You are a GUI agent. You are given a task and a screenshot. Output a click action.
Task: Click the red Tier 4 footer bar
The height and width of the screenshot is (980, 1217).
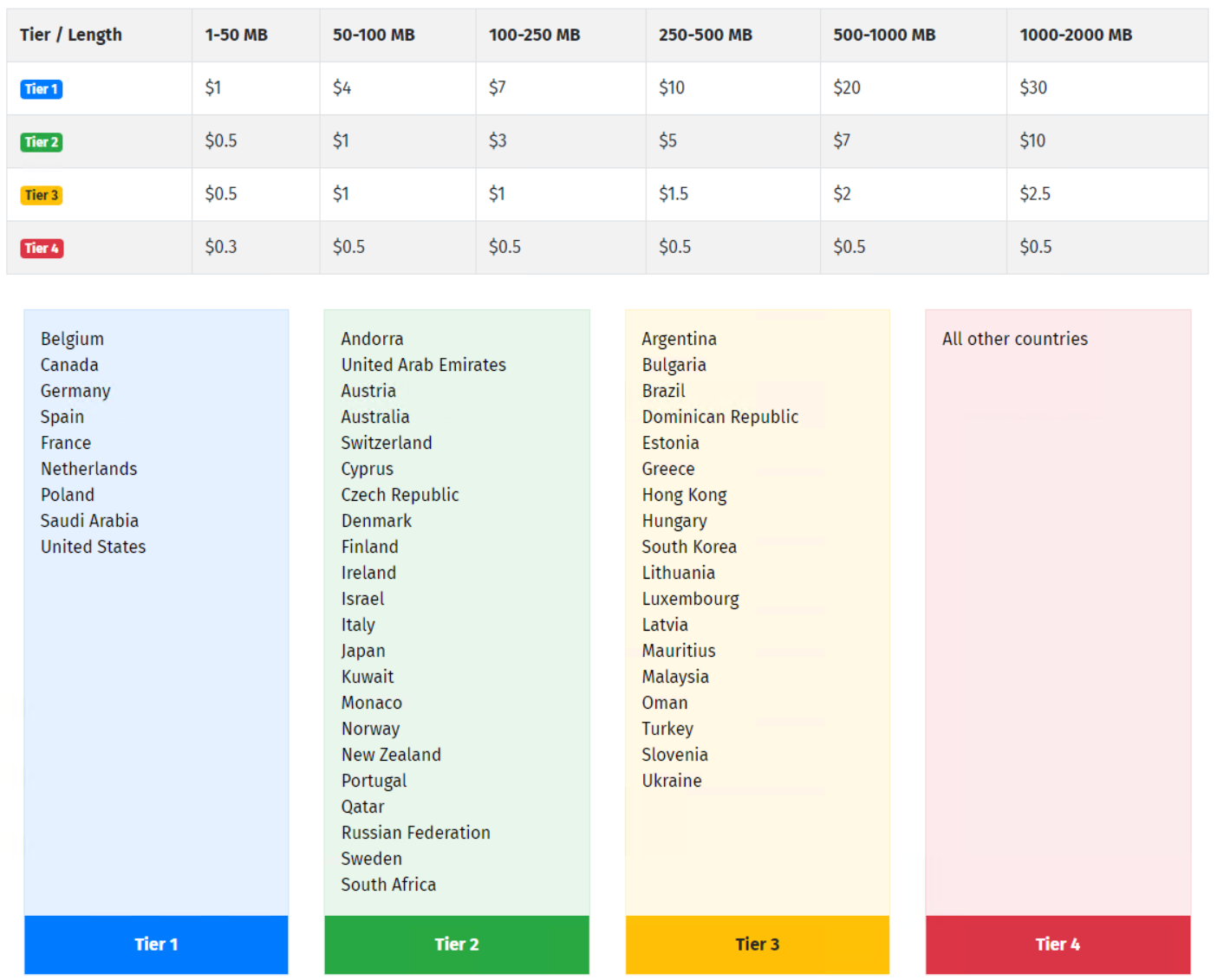(1058, 944)
